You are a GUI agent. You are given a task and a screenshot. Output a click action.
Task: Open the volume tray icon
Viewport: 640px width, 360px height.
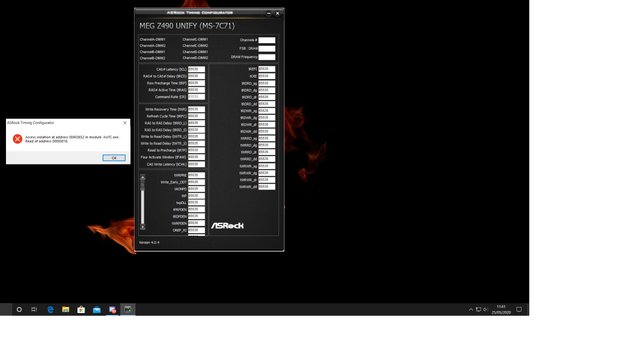[x=485, y=309]
